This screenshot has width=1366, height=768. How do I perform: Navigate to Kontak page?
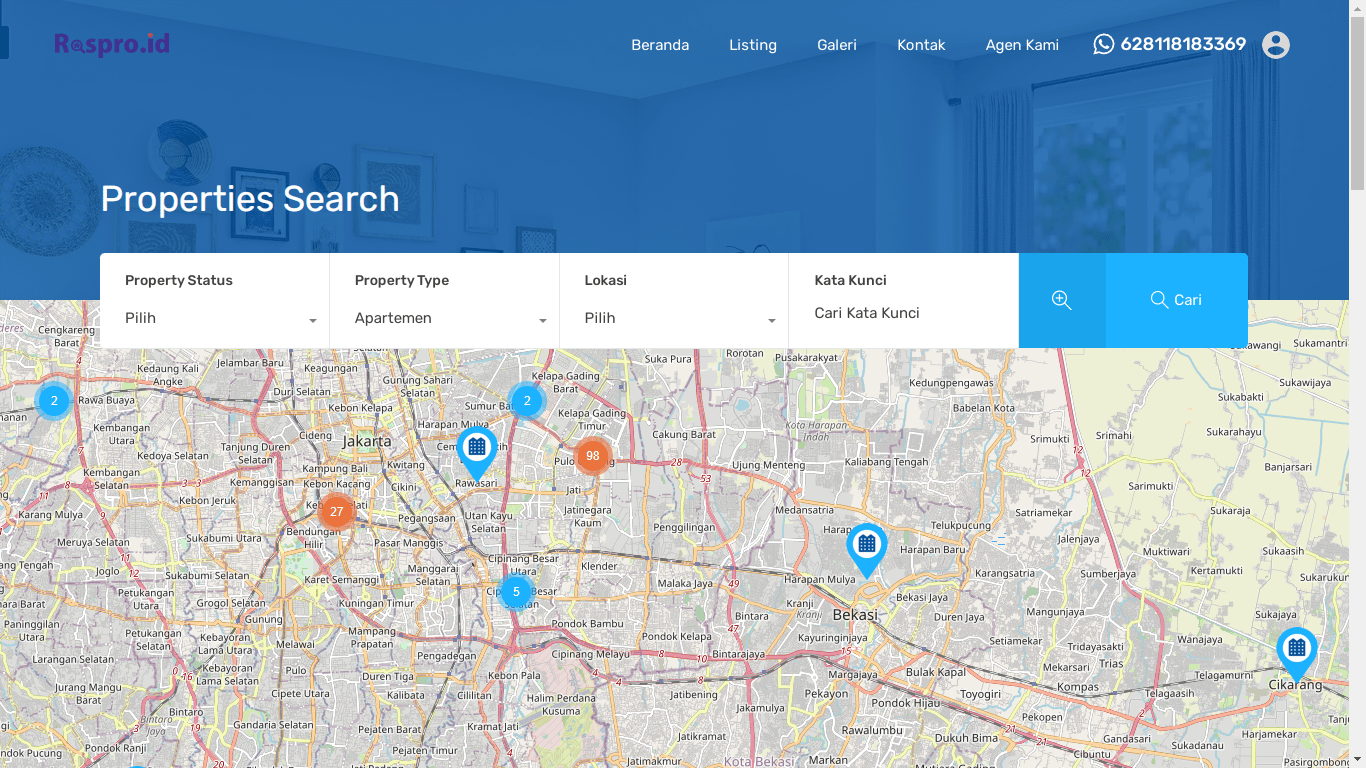[x=921, y=45]
